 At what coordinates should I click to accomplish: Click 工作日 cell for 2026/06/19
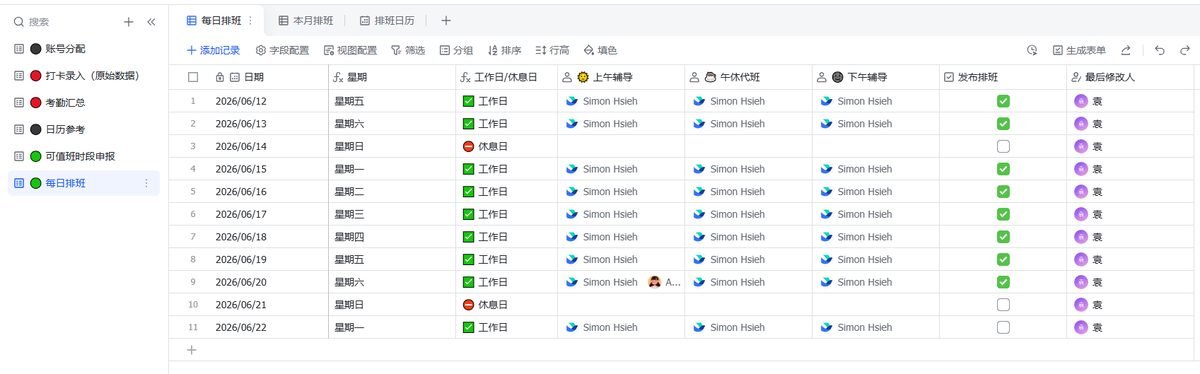pyautogui.click(x=506, y=259)
